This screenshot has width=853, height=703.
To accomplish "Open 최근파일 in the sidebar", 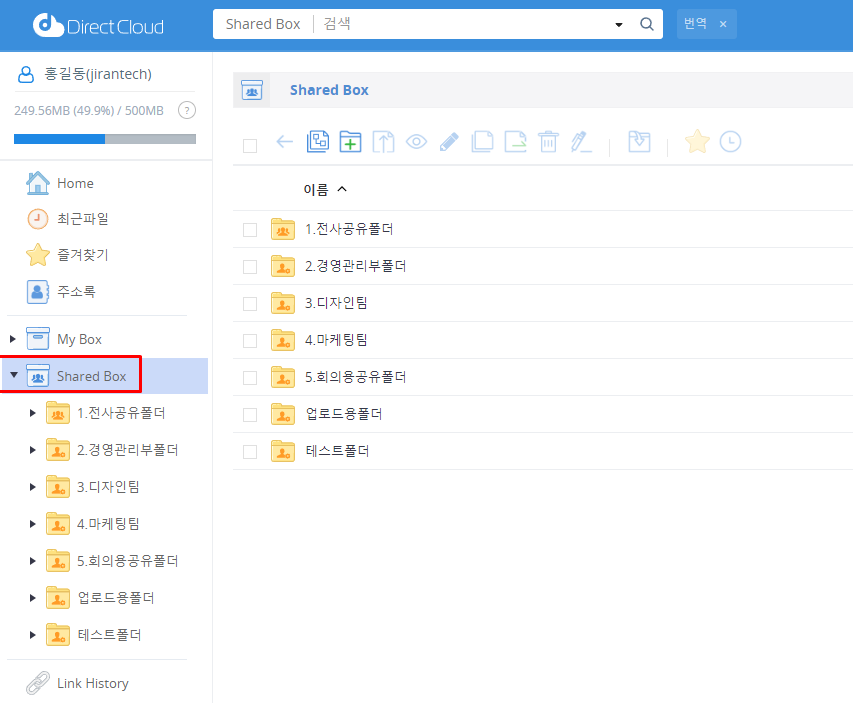I will point(82,219).
